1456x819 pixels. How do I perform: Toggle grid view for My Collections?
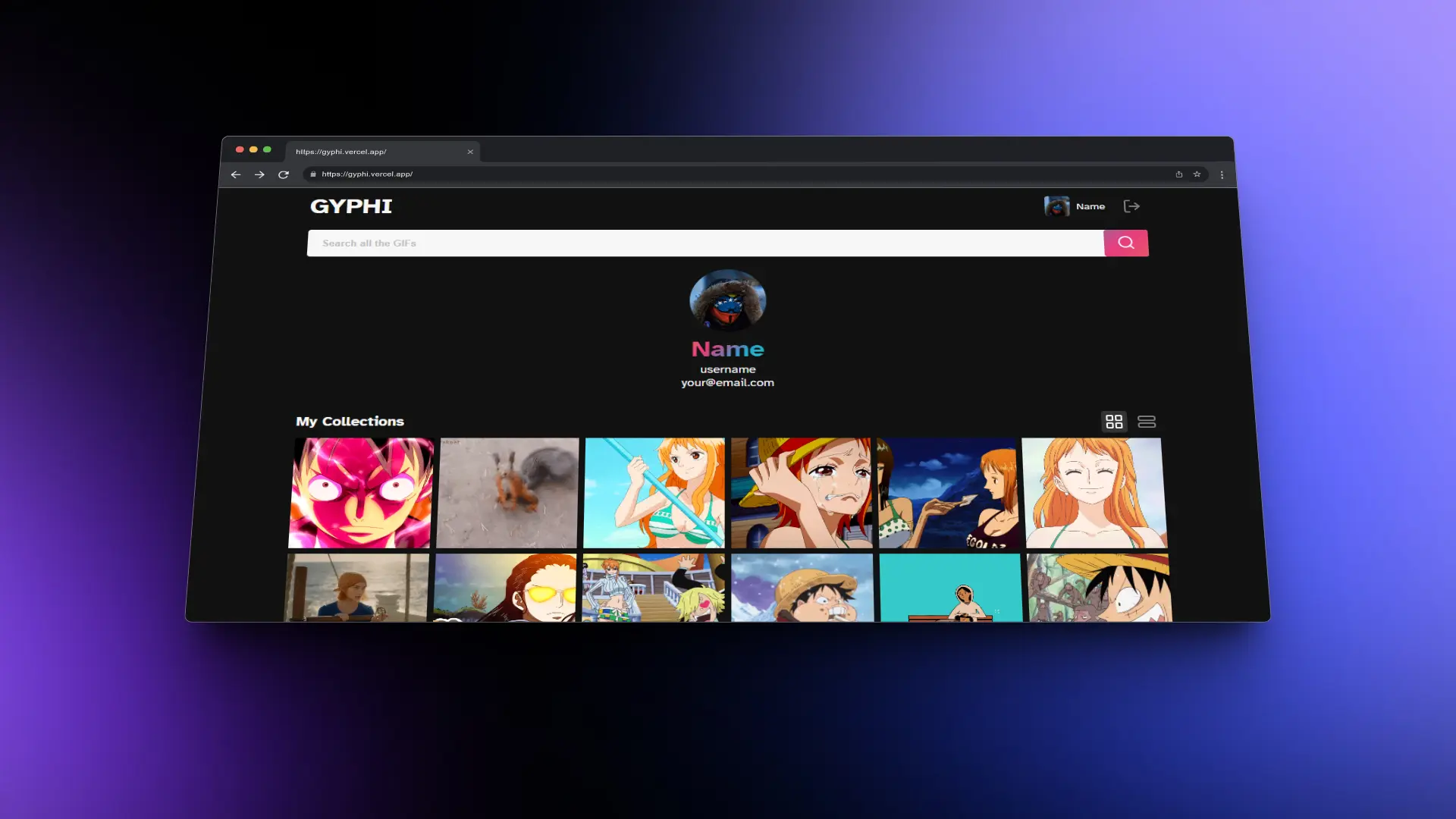(x=1114, y=421)
